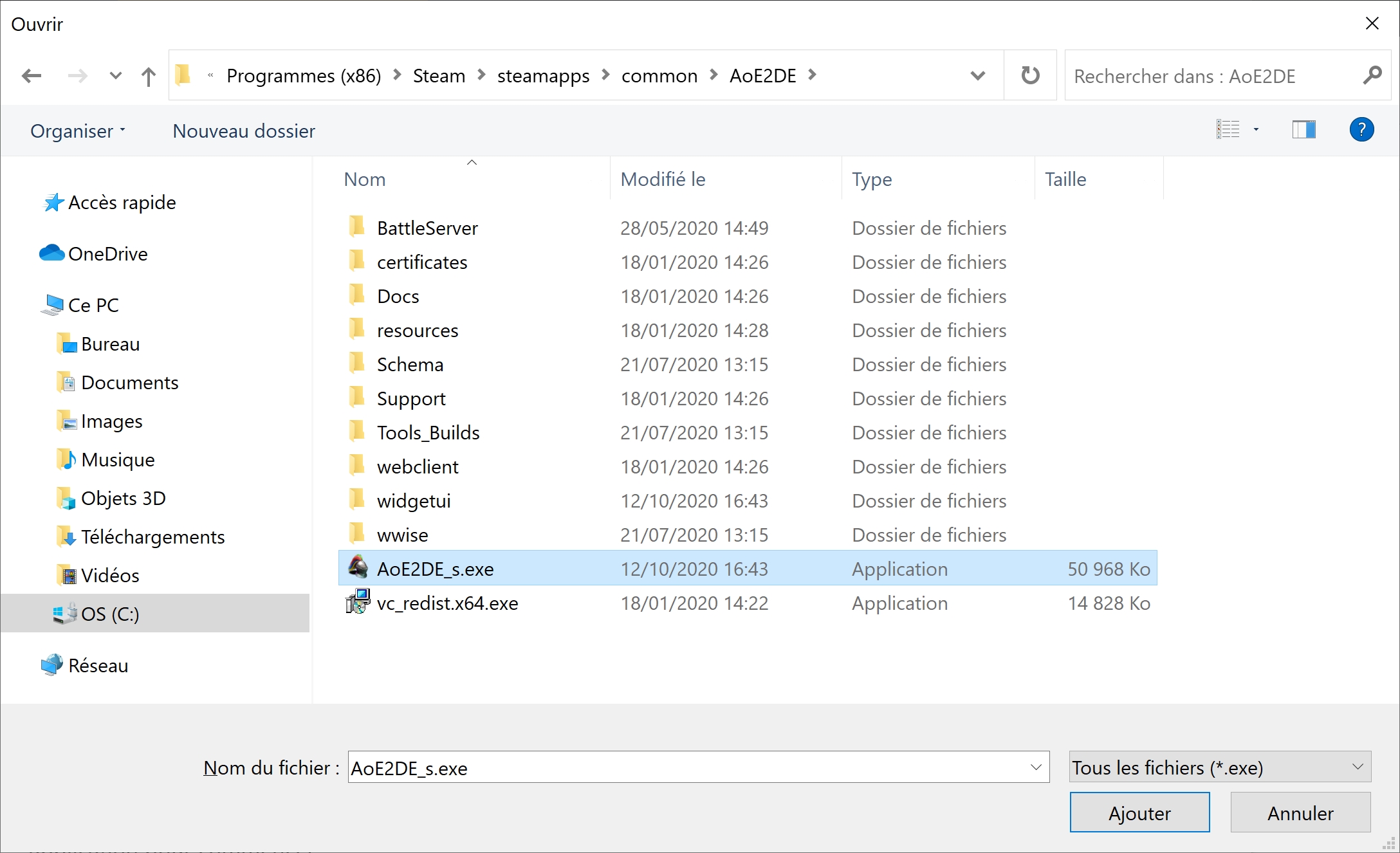Click the forward navigation arrow

(77, 76)
